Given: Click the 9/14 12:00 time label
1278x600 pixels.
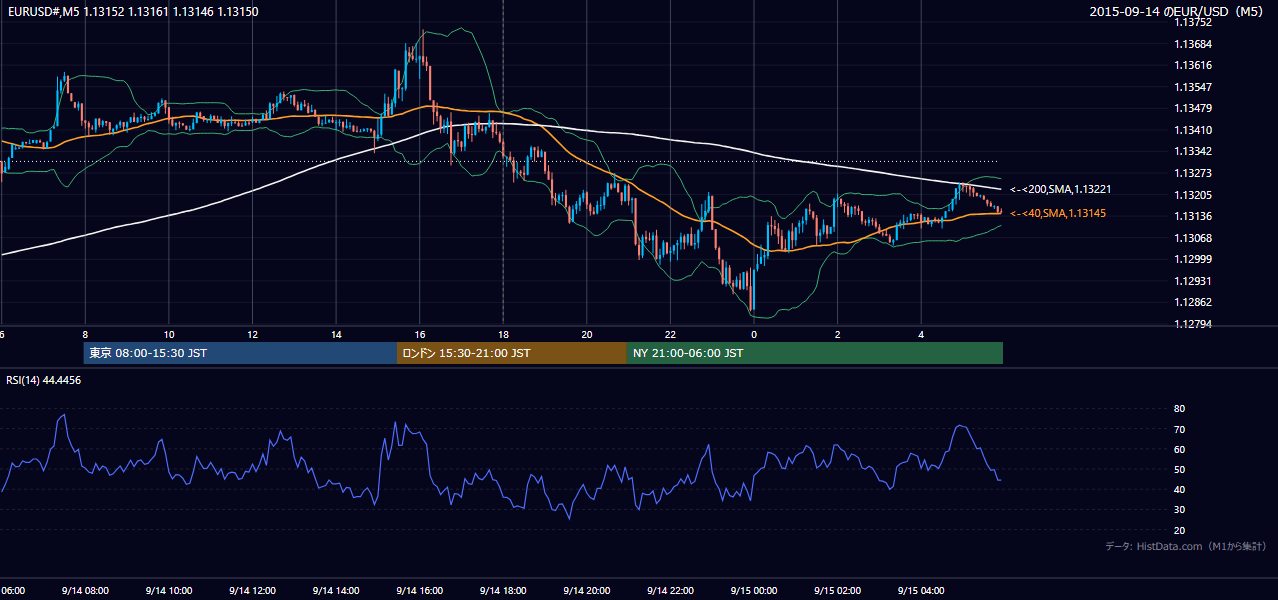Looking at the screenshot, I should point(252,590).
